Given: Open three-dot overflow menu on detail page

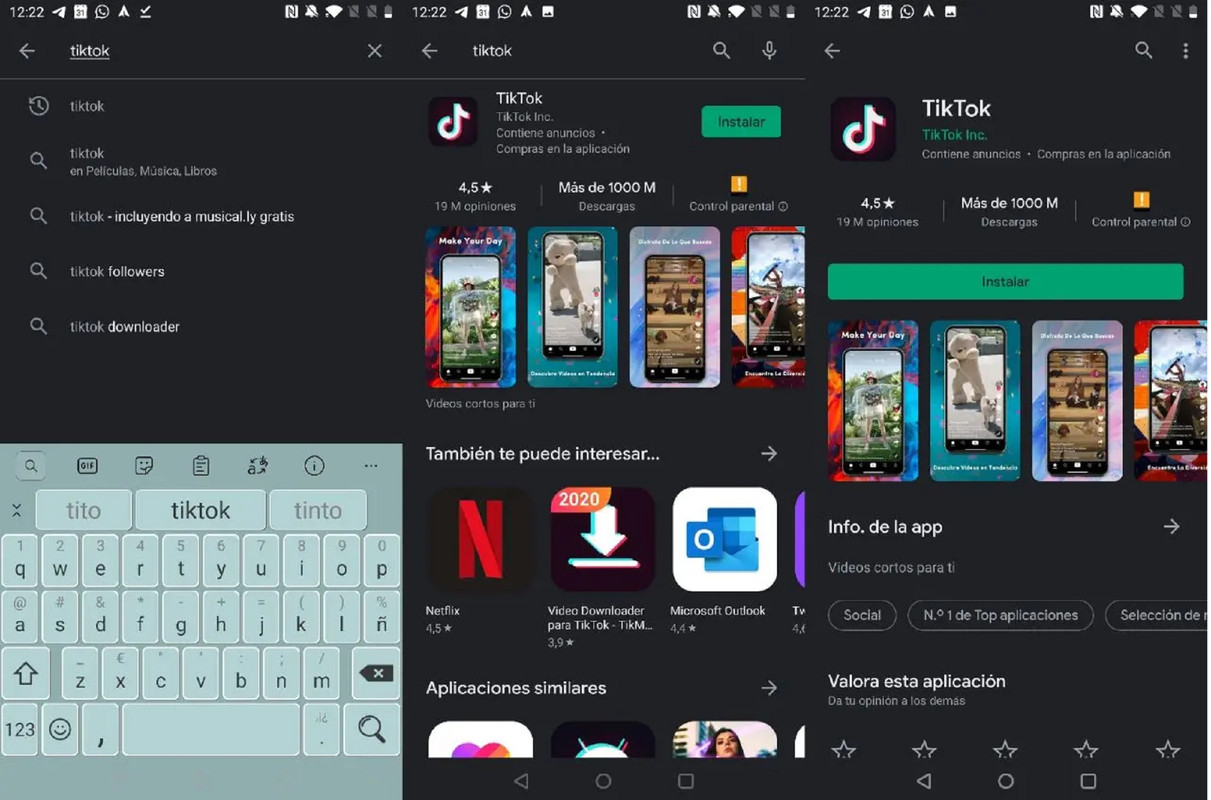Looking at the screenshot, I should [x=1186, y=51].
